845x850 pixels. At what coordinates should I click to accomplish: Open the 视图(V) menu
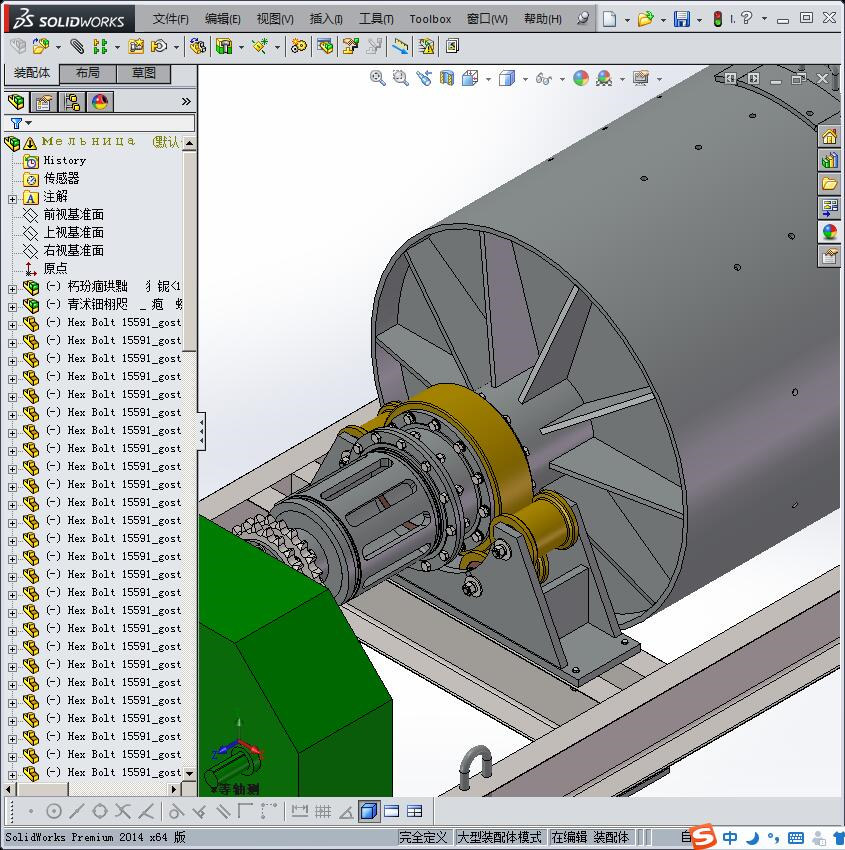tap(275, 19)
